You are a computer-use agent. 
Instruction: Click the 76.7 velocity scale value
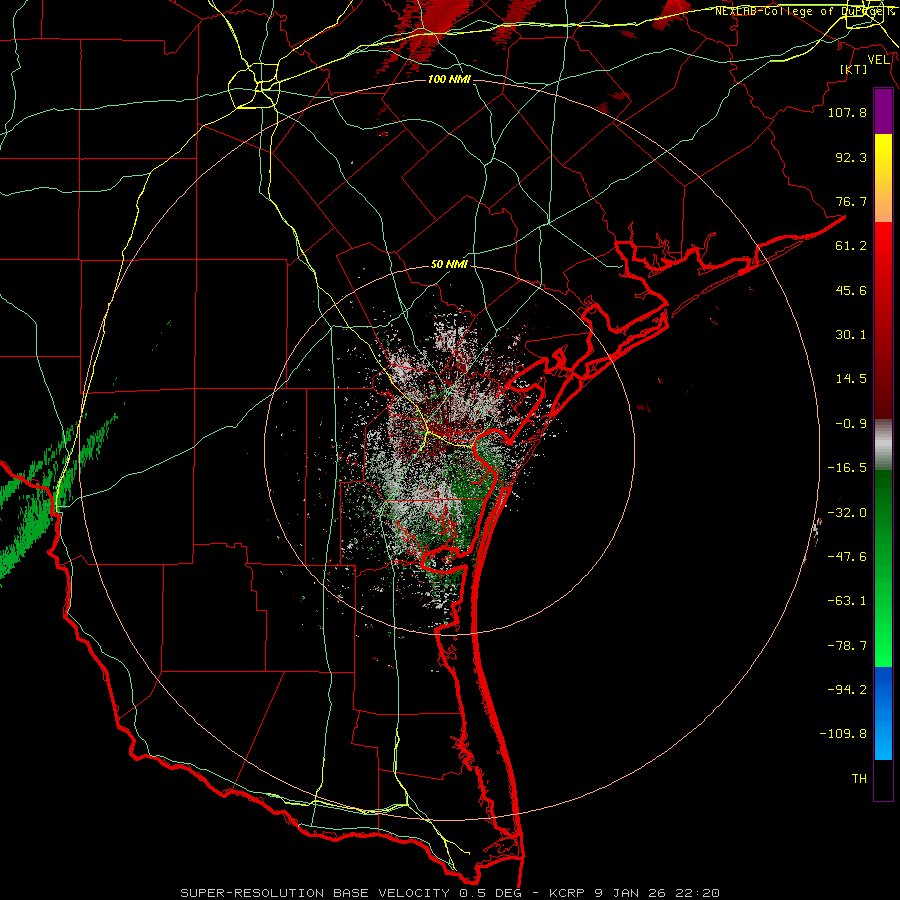click(851, 201)
